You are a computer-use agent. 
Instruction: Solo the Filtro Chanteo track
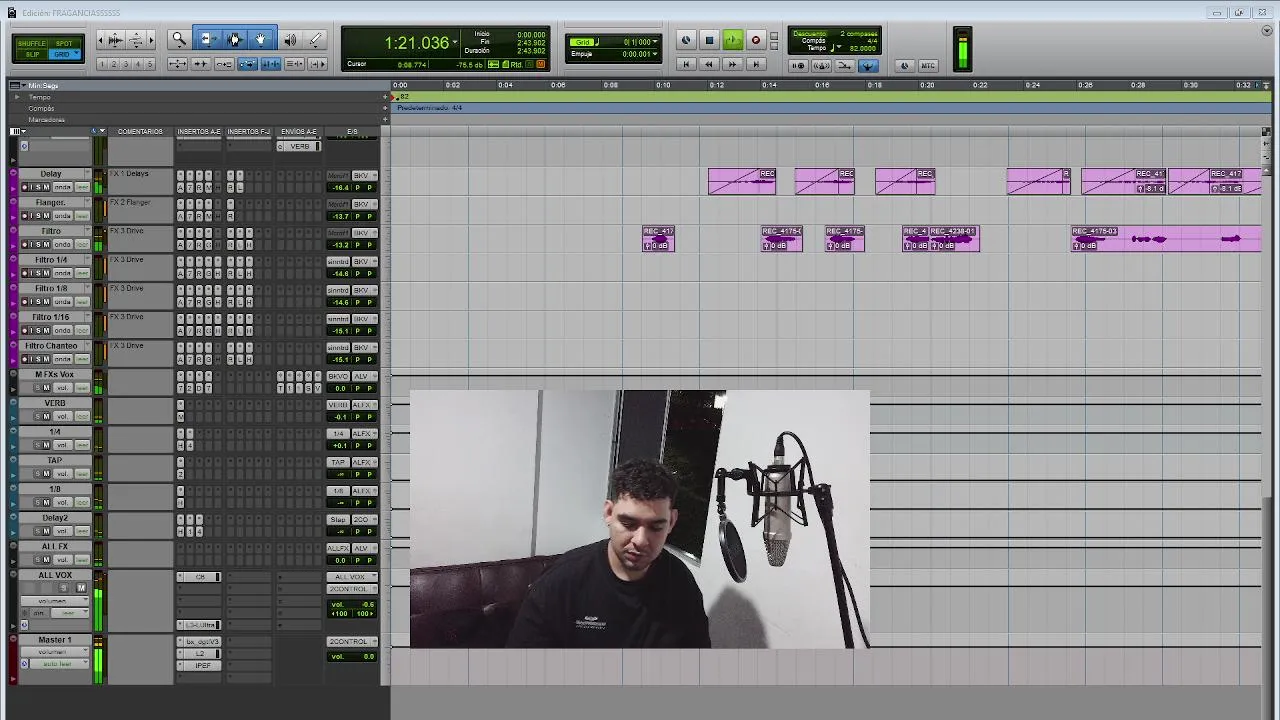pos(36,359)
